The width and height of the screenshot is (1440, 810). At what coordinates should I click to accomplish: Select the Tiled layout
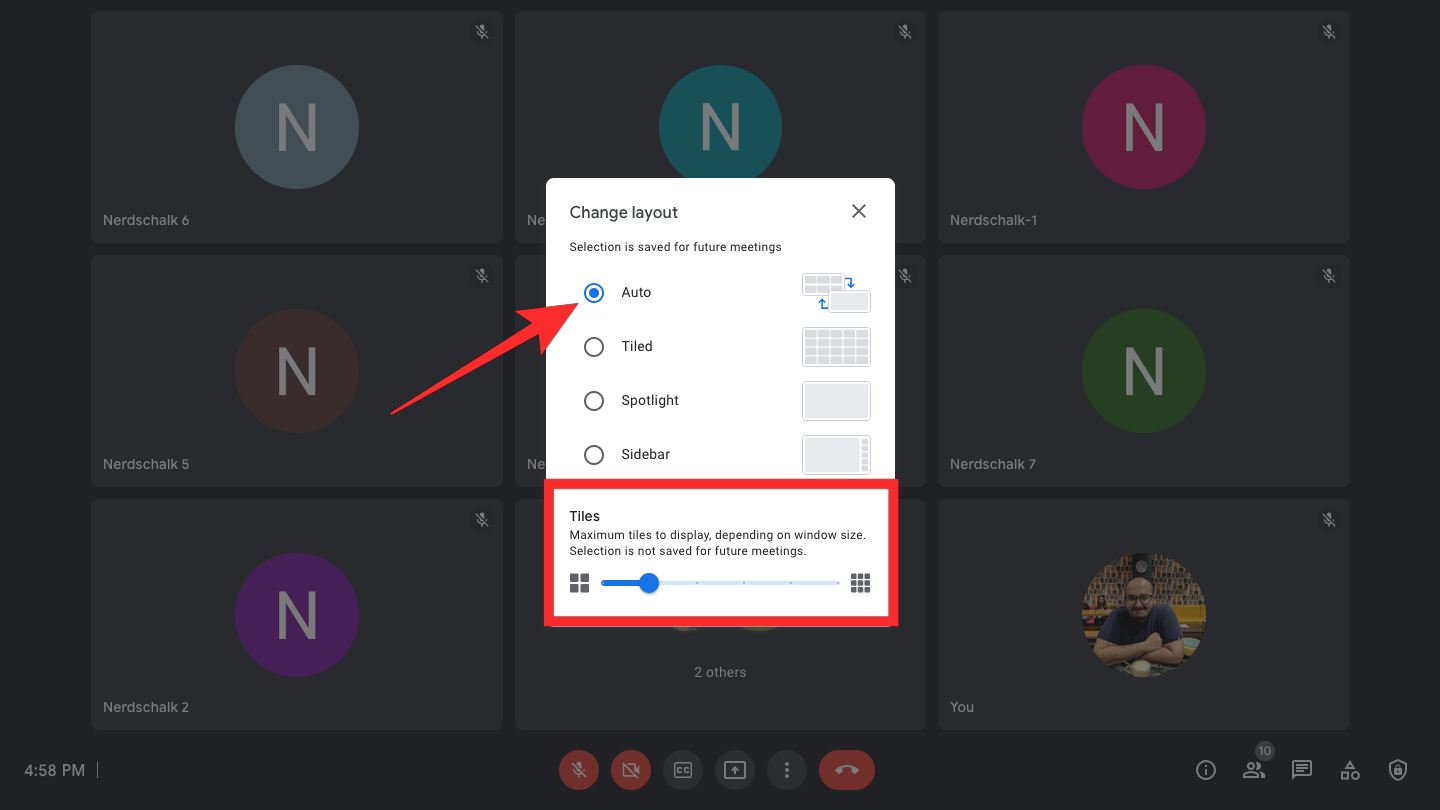coord(594,346)
